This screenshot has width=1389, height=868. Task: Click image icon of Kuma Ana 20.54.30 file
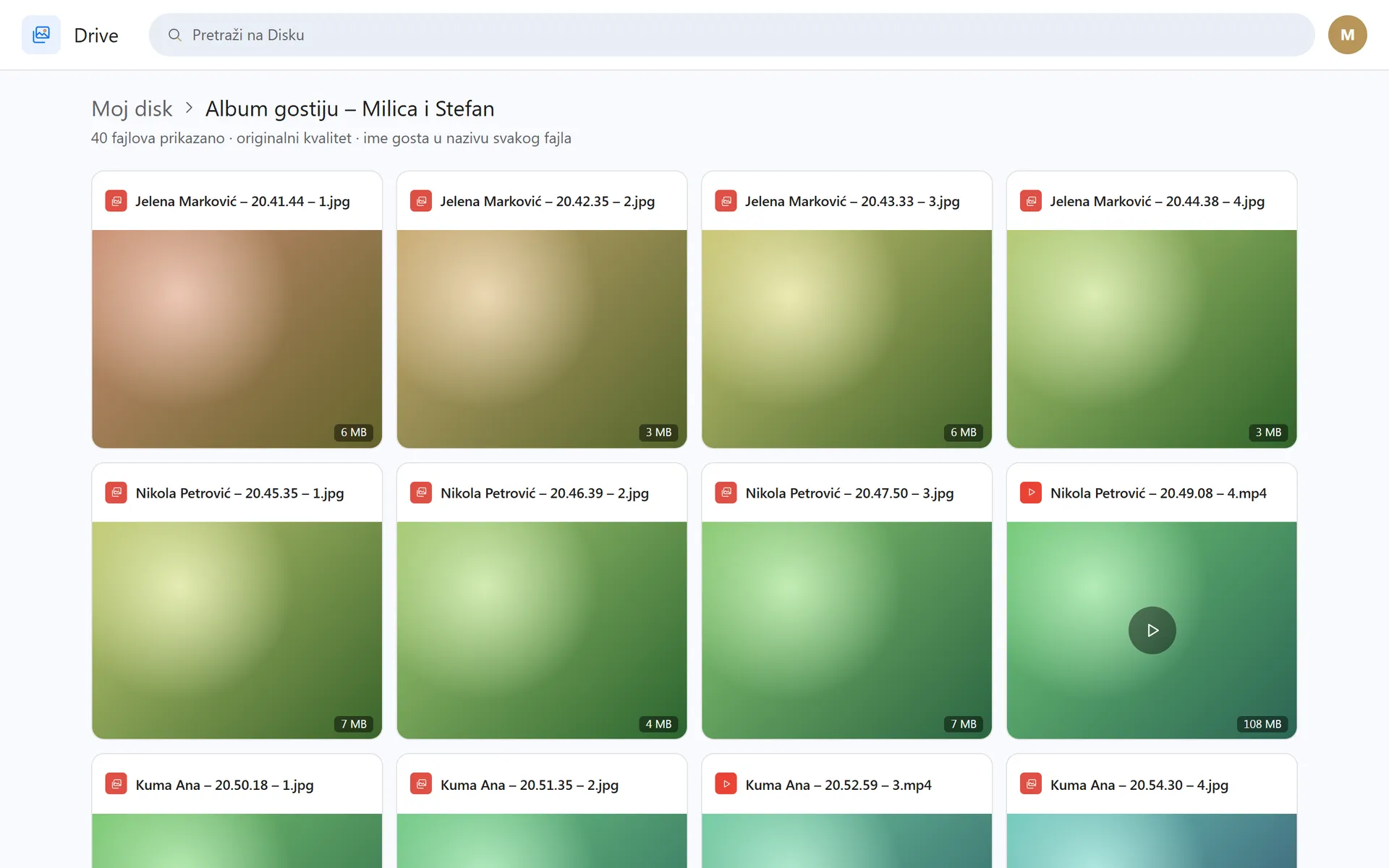tap(1031, 784)
